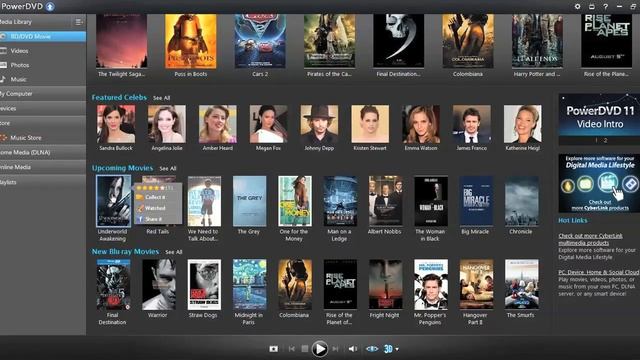The width and height of the screenshot is (640, 360).
Task: Click the upgrade arrow icon beside PowerDVD title
Action: 50,7
